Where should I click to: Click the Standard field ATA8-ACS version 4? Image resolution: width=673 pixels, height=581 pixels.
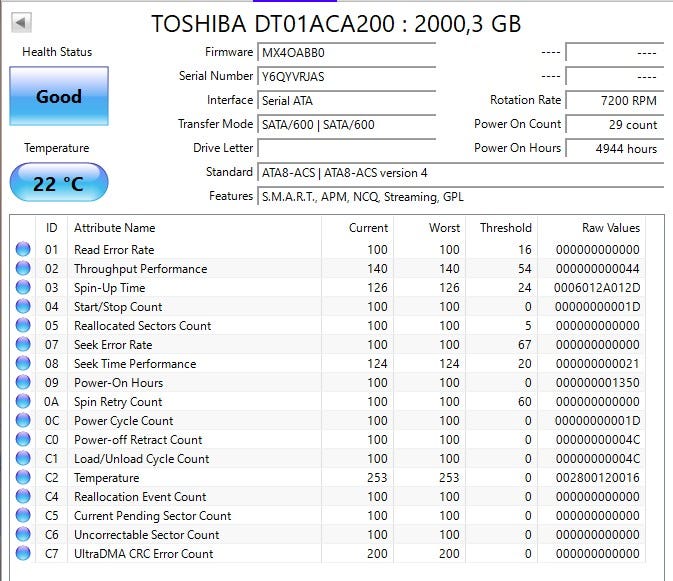click(x=461, y=173)
